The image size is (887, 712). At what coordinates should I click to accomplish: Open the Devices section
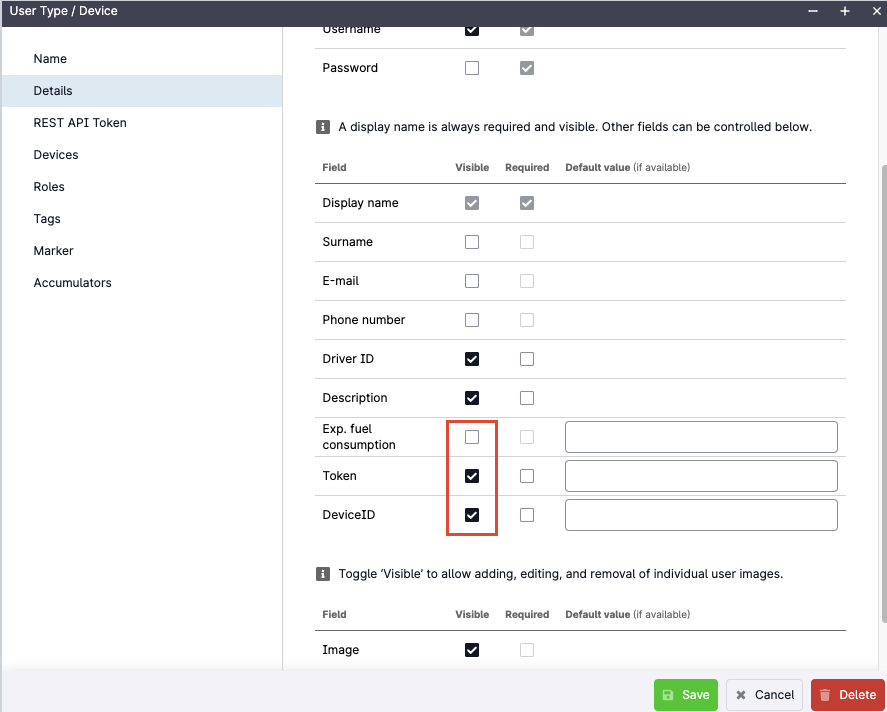pyautogui.click(x=55, y=154)
